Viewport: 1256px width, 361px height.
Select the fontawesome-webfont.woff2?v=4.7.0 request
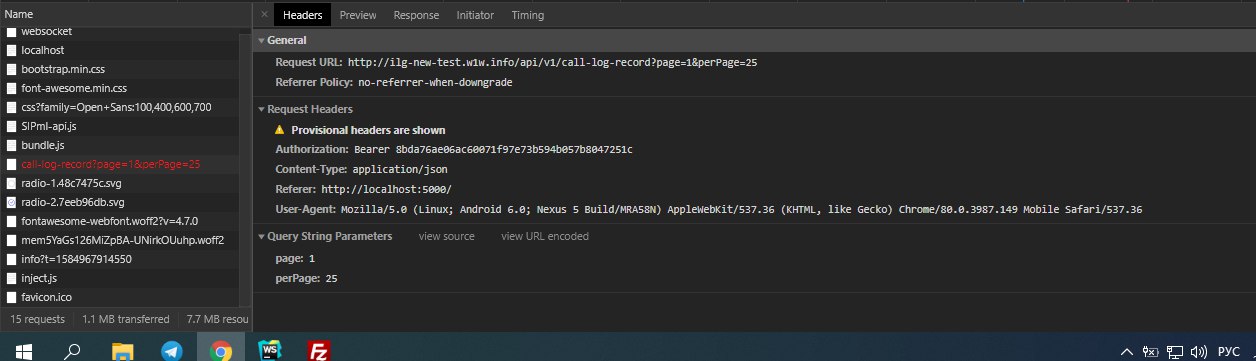coord(120,221)
